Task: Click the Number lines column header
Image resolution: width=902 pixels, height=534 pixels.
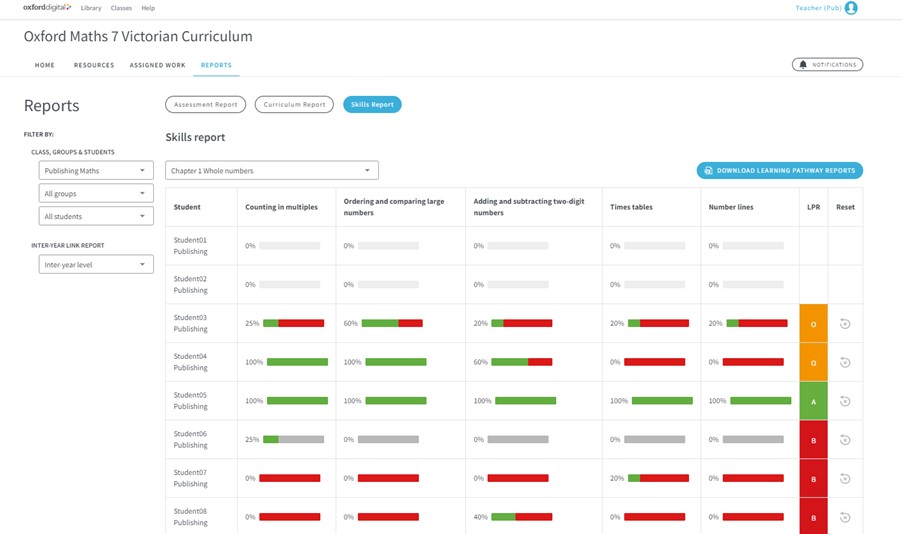Action: (731, 207)
